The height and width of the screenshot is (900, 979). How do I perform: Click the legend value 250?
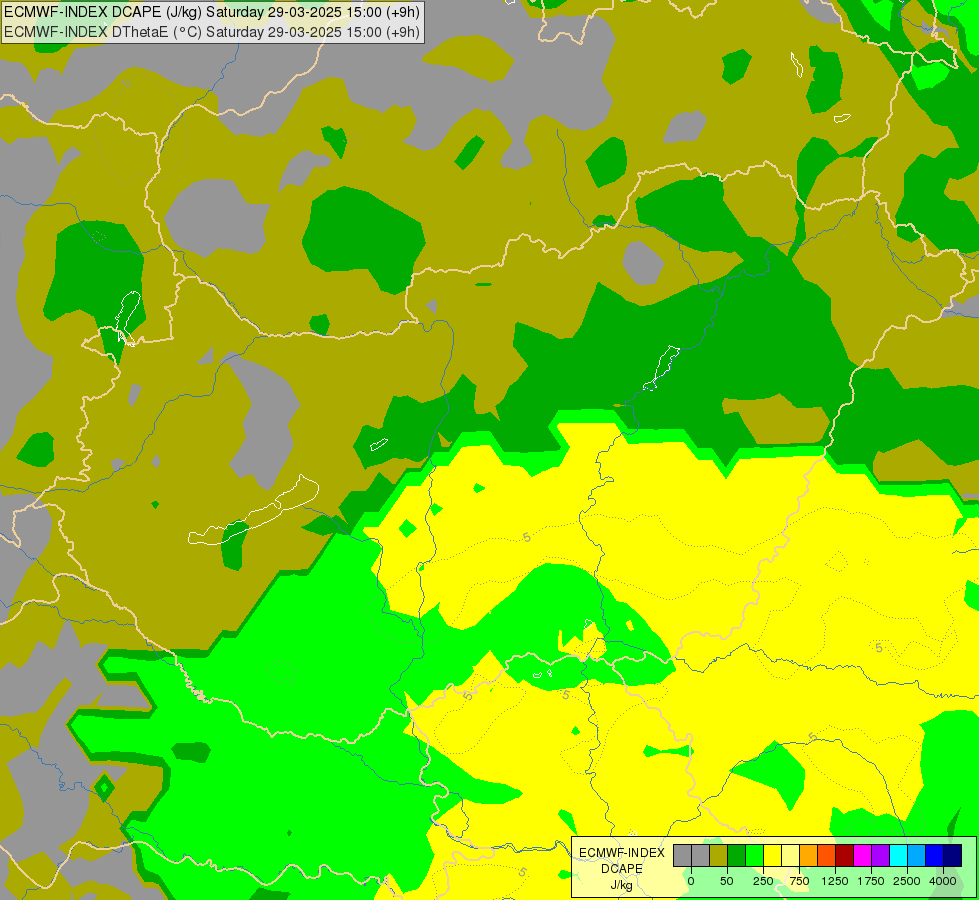click(x=763, y=881)
